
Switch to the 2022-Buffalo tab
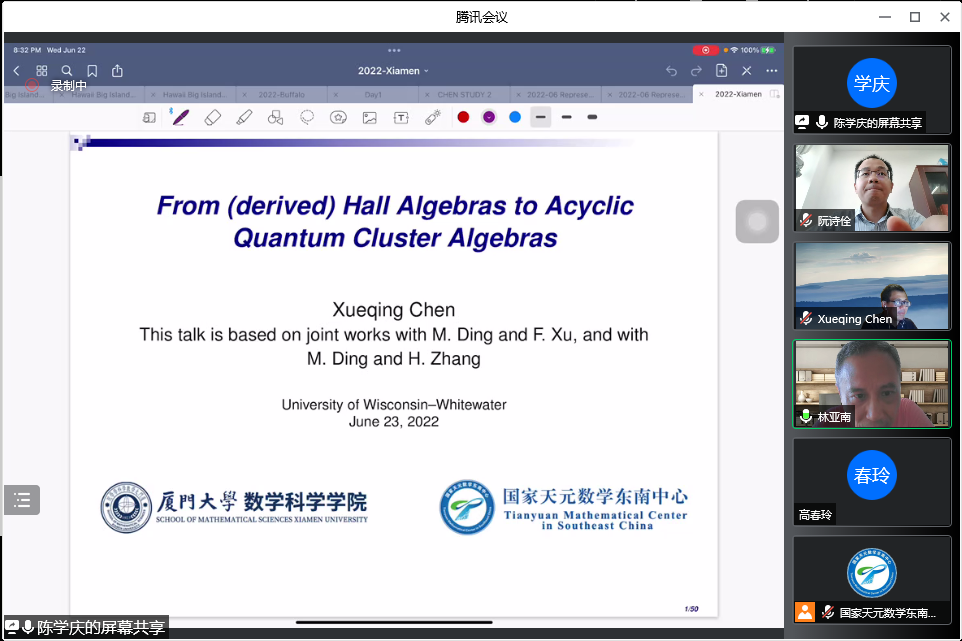tap(284, 94)
